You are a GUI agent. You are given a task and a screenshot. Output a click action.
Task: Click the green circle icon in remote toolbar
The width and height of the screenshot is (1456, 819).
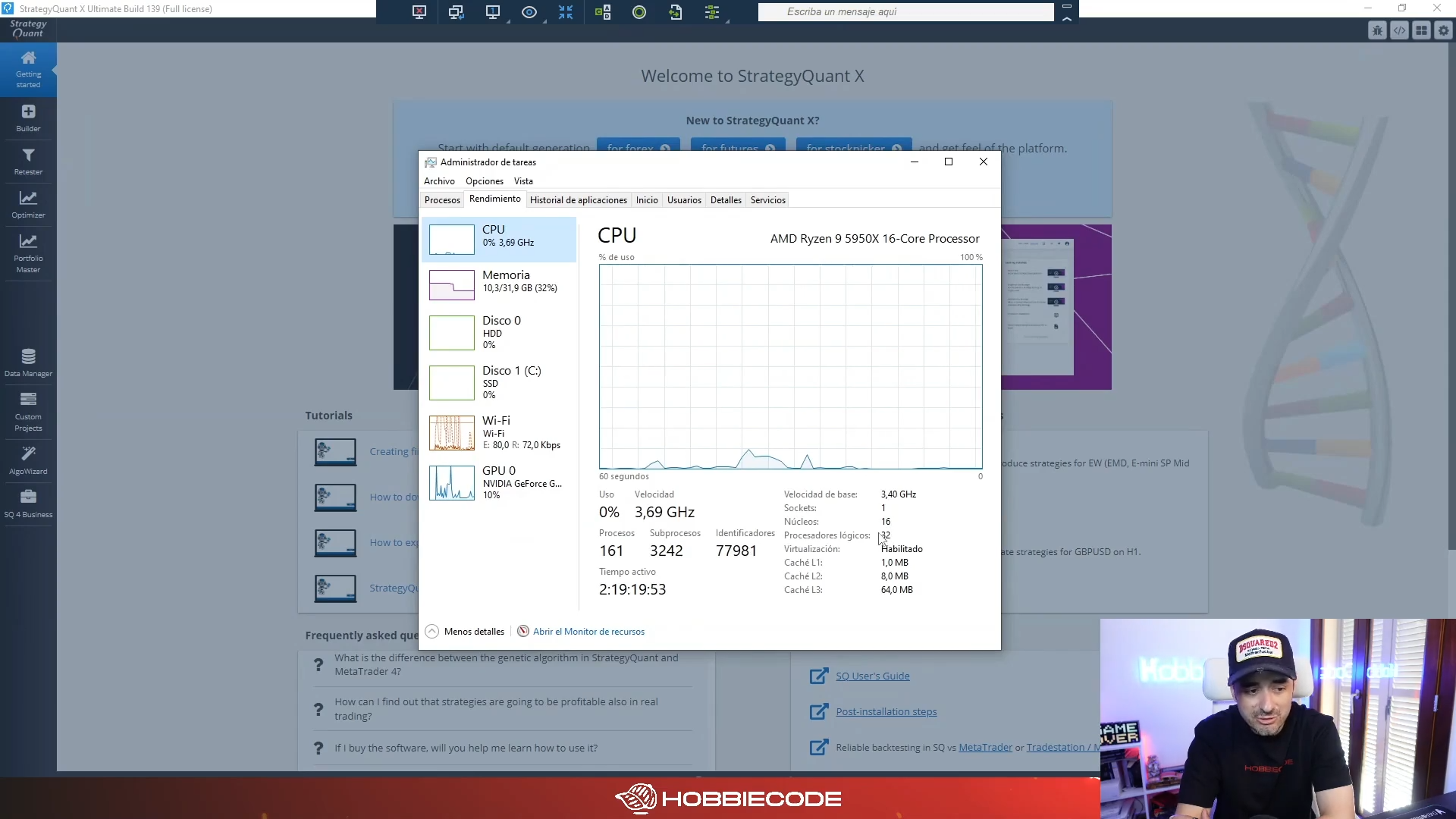(639, 12)
